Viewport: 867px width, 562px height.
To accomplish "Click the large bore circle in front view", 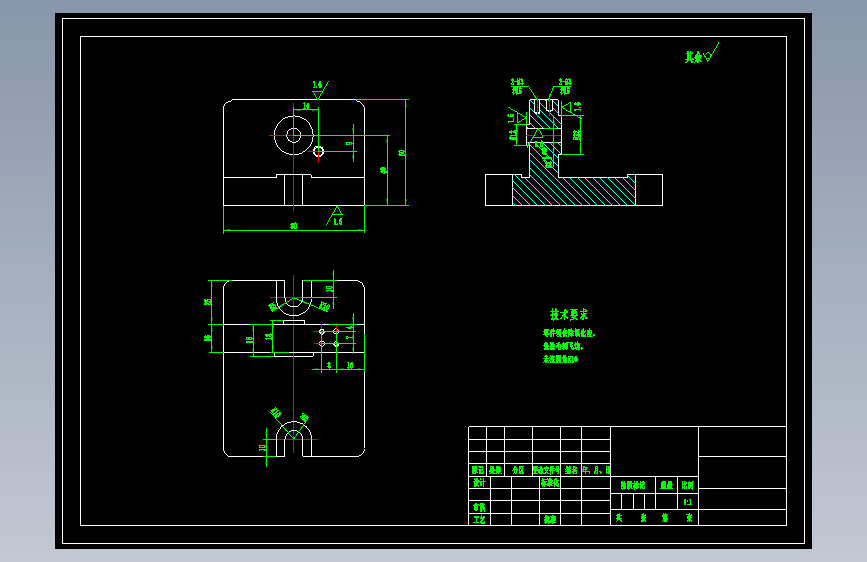I will [x=294, y=136].
